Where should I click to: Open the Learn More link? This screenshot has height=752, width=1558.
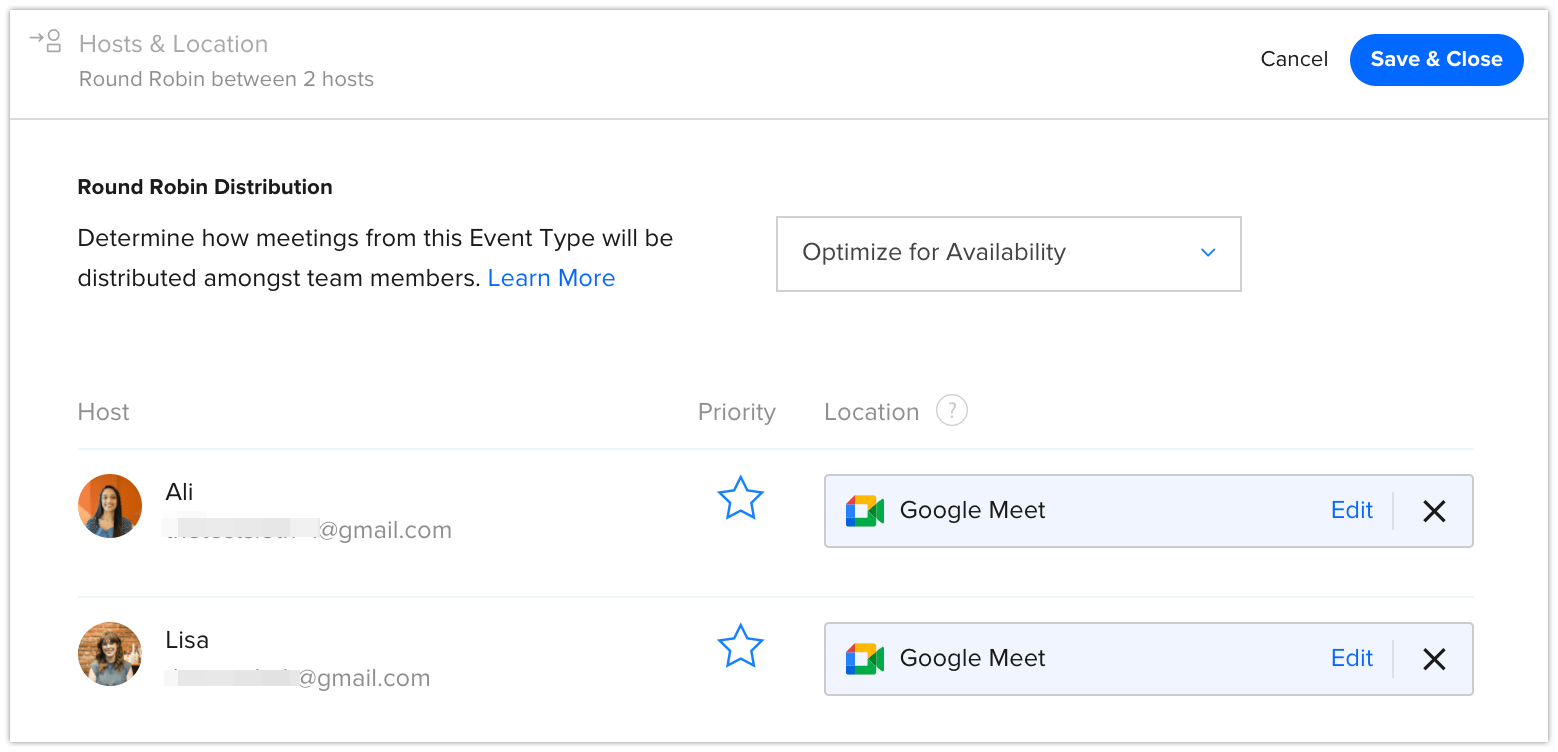(551, 278)
